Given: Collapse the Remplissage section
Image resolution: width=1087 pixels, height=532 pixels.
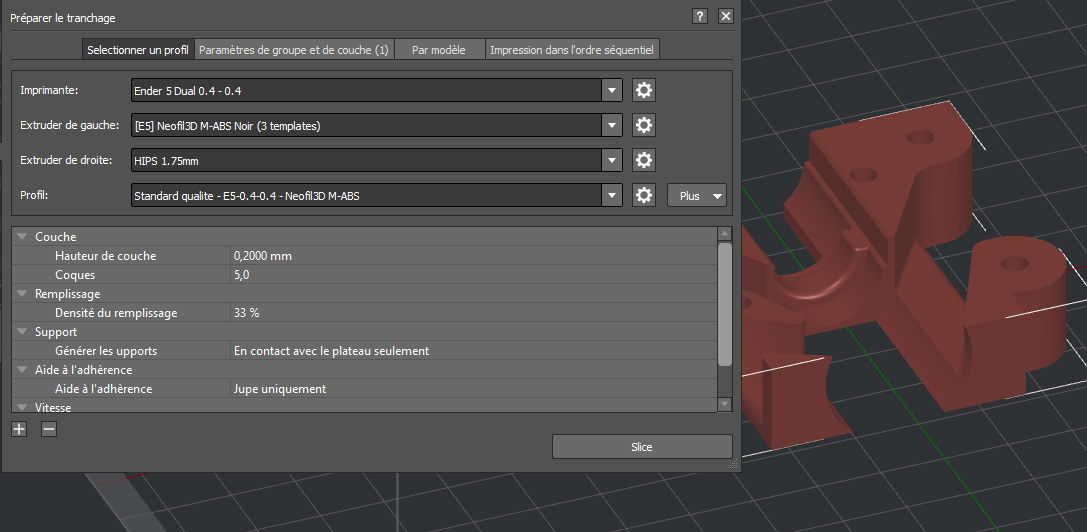Looking at the screenshot, I should tap(22, 294).
